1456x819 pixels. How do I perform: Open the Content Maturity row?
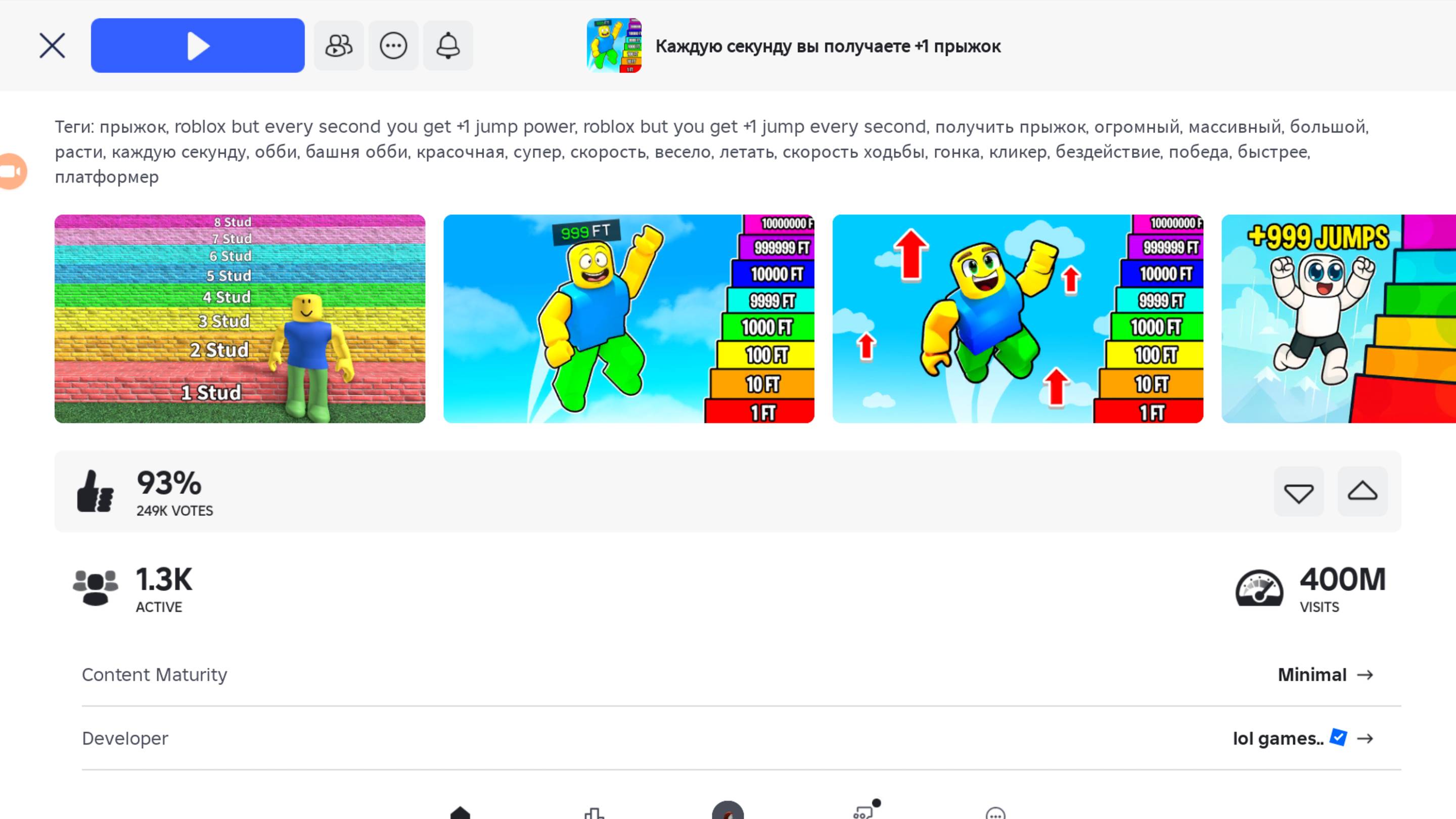741,675
